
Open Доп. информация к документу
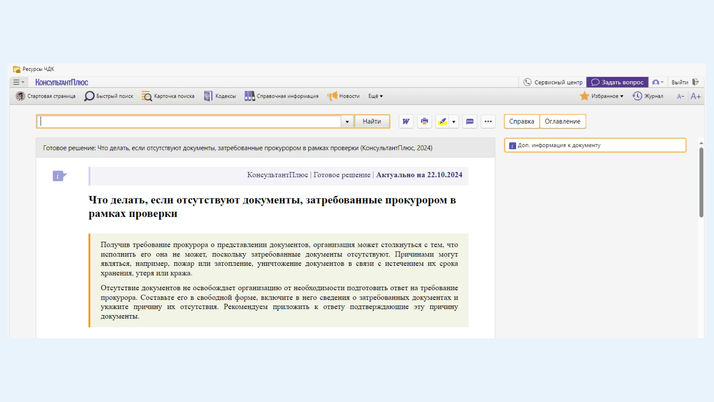tap(595, 145)
